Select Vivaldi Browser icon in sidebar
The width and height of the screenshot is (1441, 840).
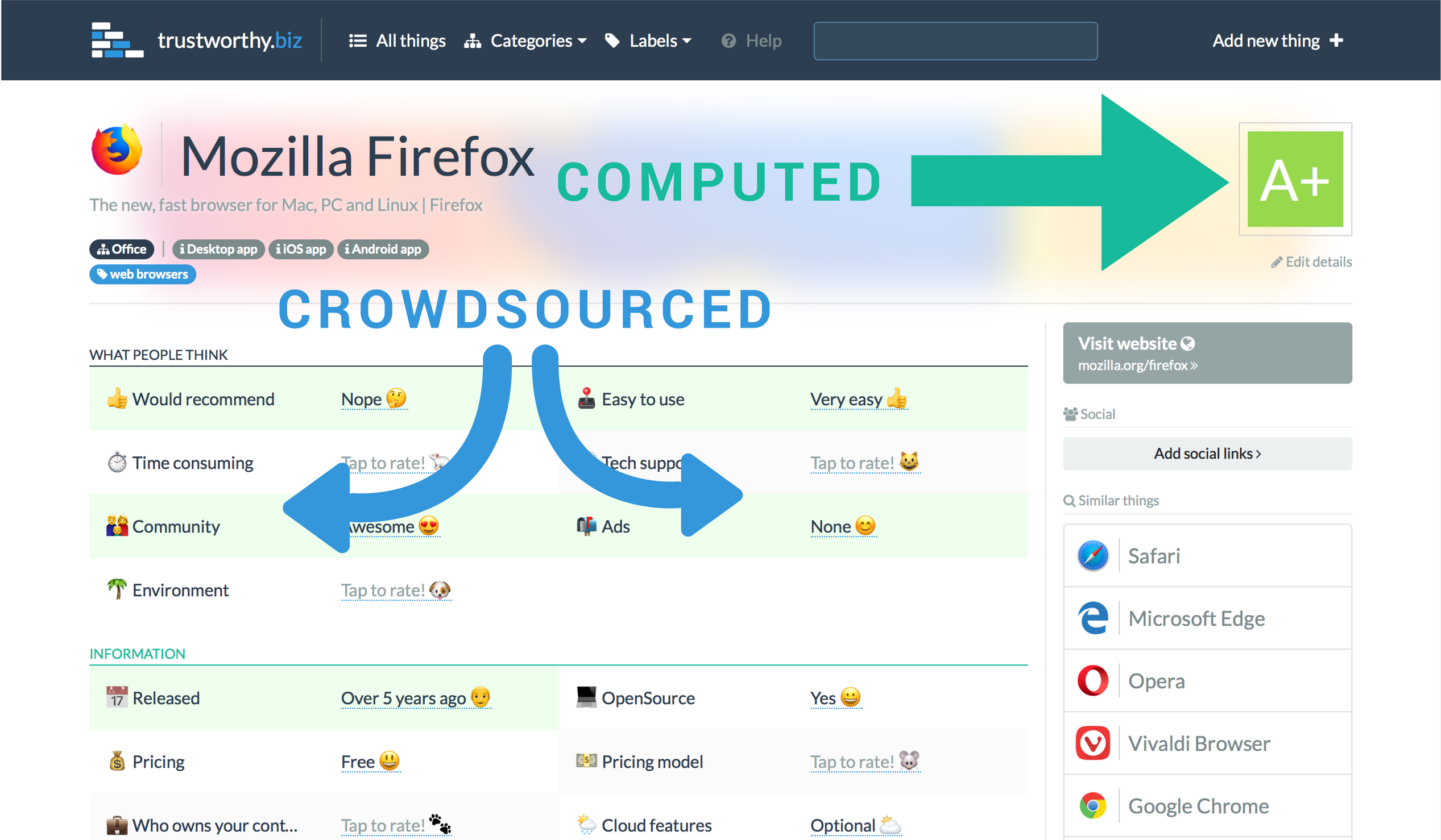point(1093,743)
